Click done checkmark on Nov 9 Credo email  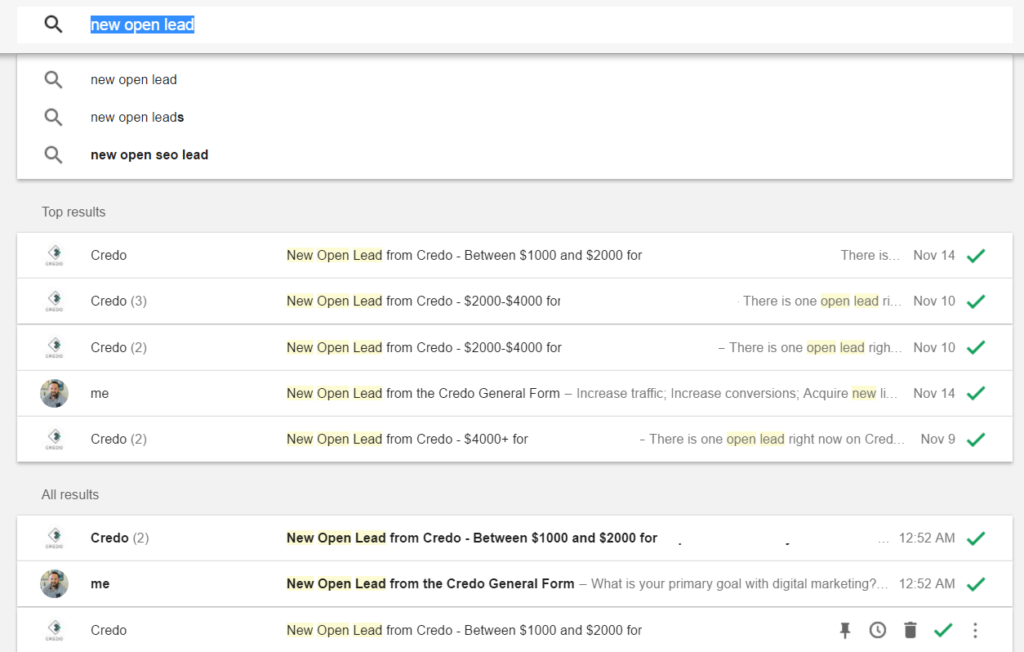976,440
